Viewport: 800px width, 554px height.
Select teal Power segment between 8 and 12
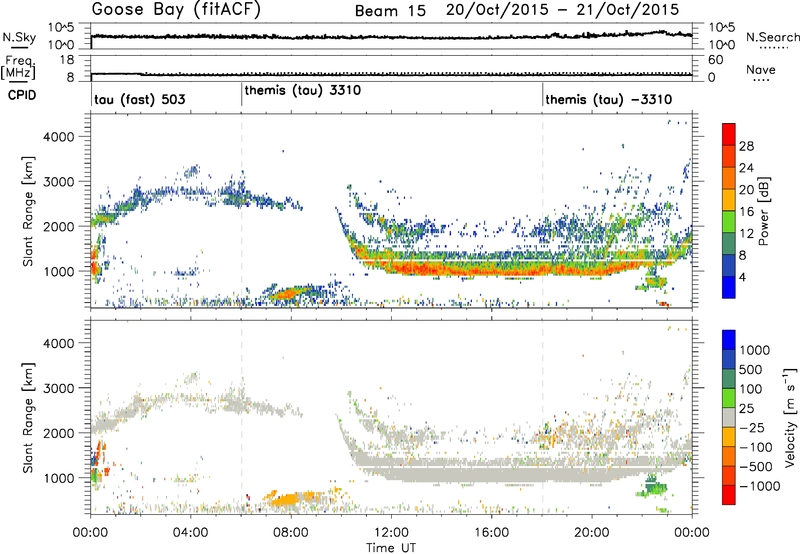729,243
